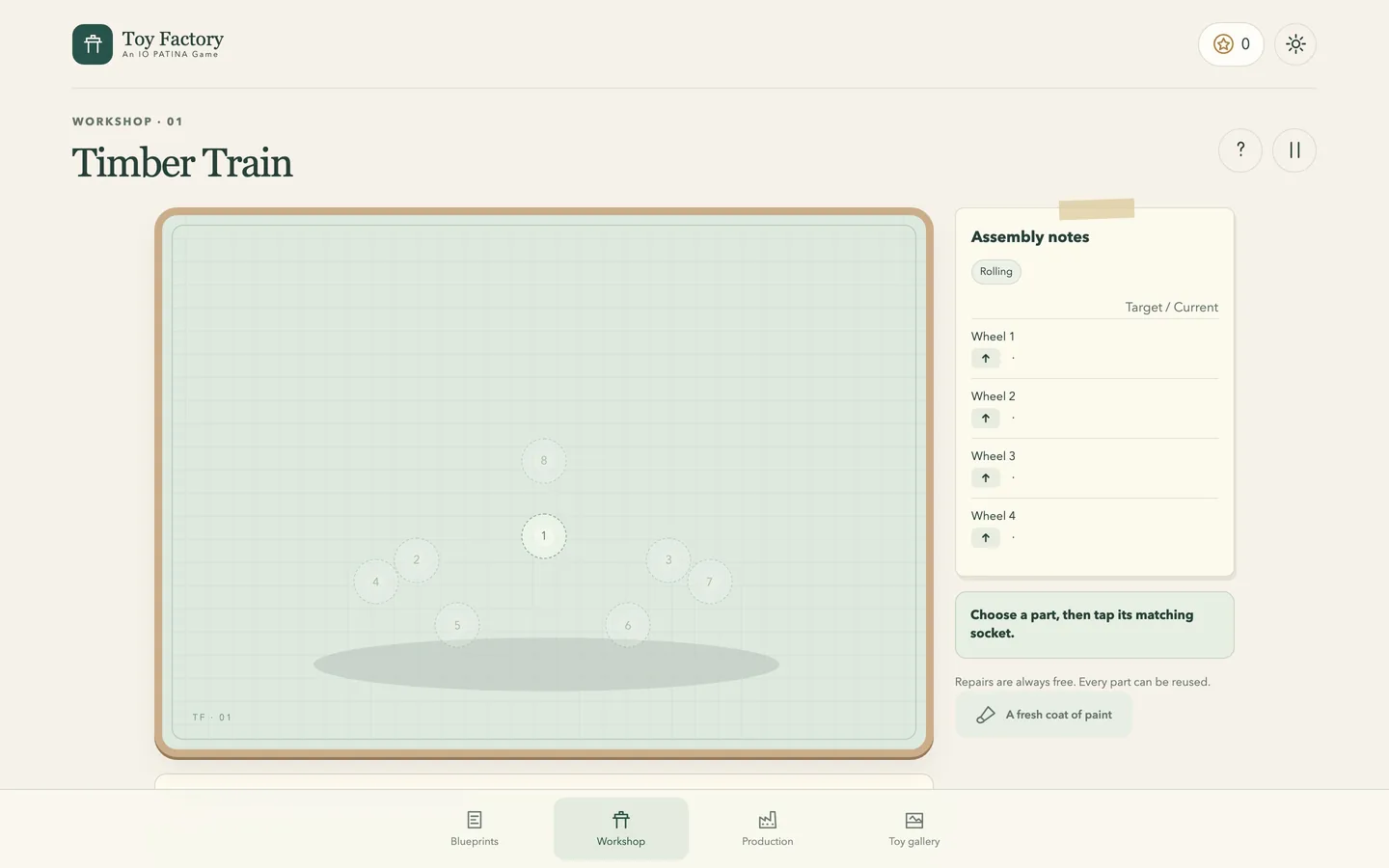
Task: Click the Target / Current column header
Action: pyautogui.click(x=1172, y=308)
